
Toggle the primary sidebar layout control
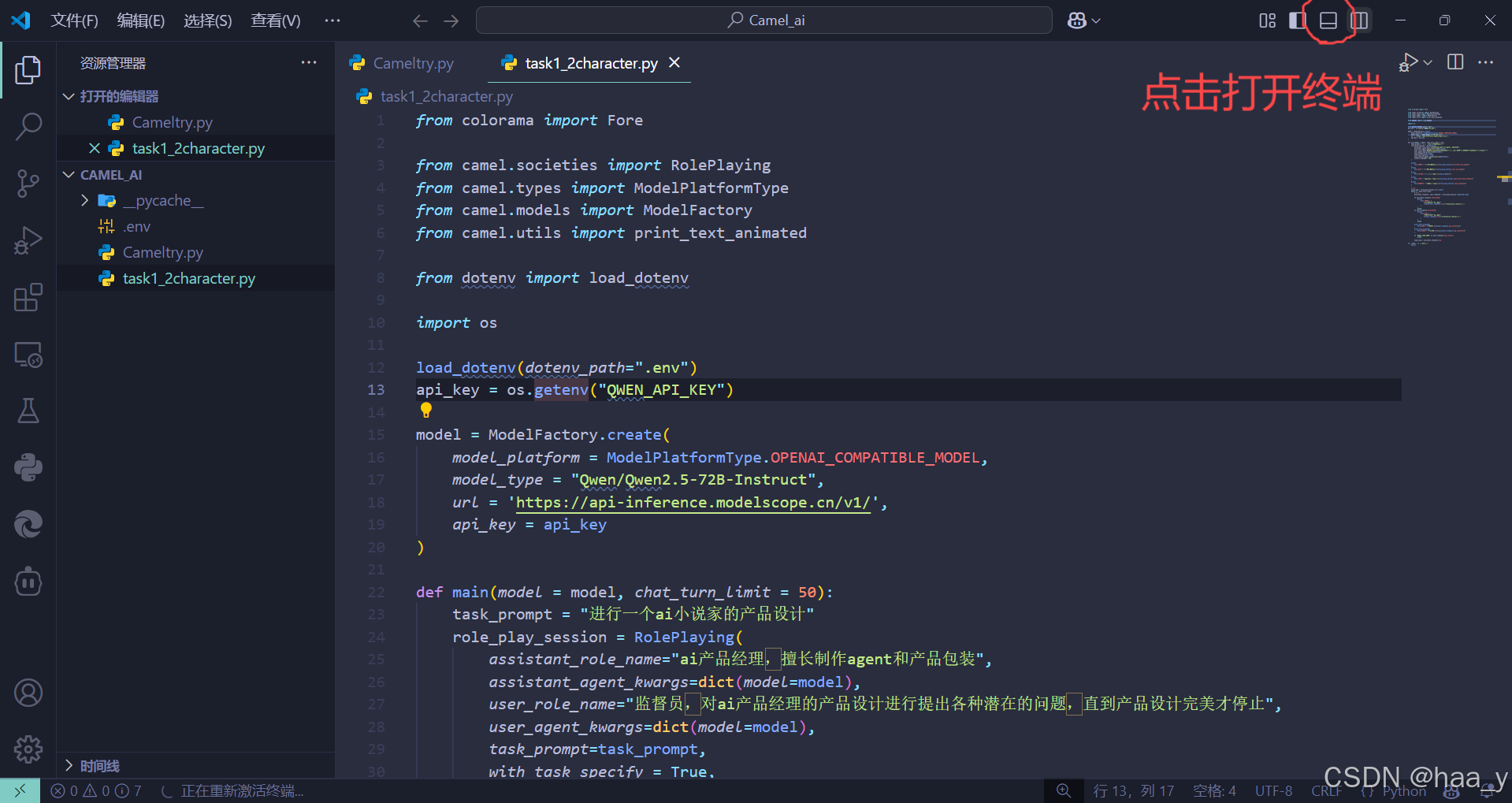tap(1297, 20)
